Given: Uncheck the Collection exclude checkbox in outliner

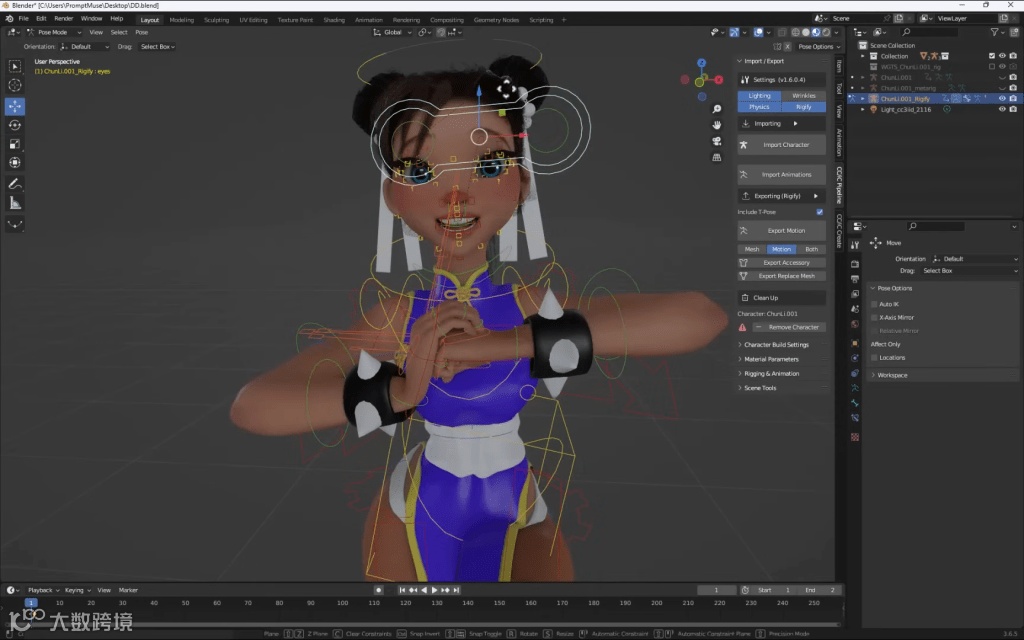Looking at the screenshot, I should [992, 56].
